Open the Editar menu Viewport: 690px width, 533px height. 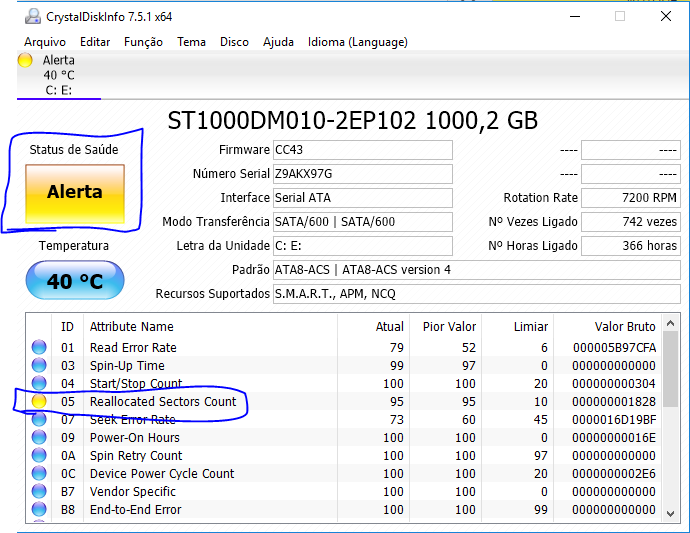point(95,42)
